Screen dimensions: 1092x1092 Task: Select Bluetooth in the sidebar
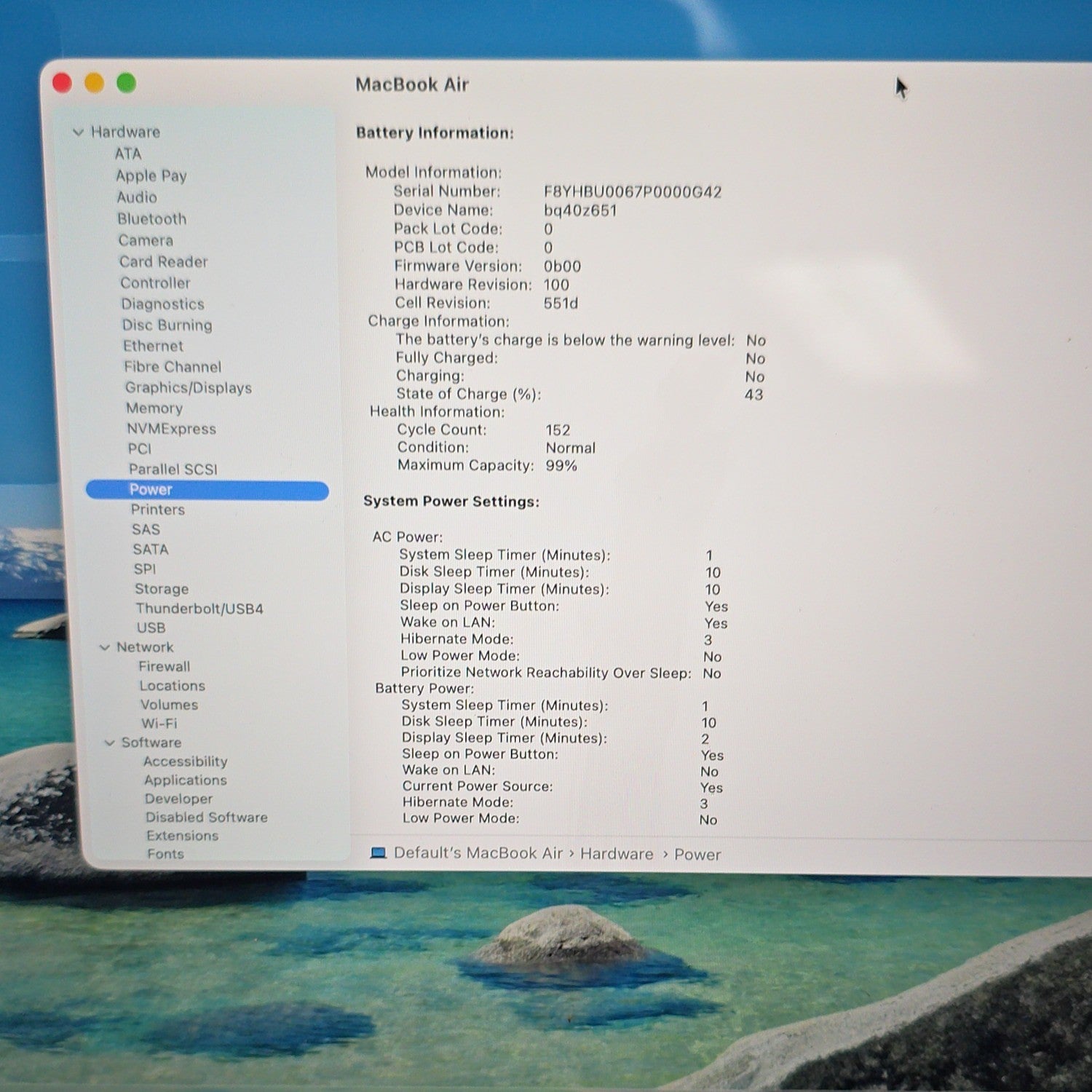(152, 218)
